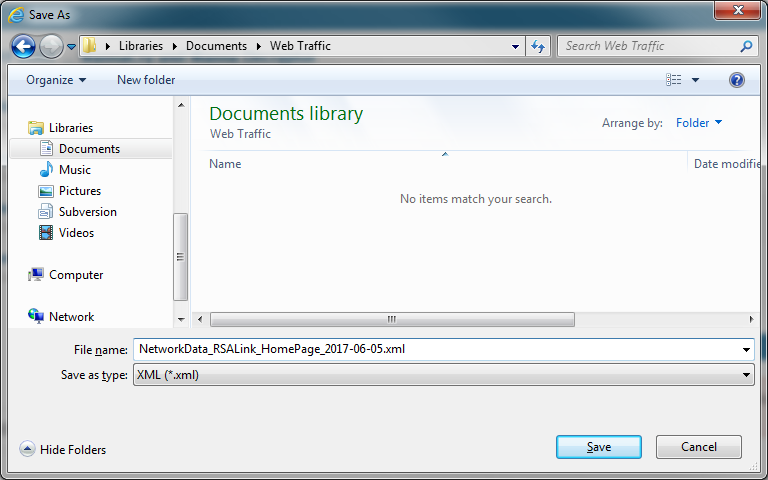Expand the File name dropdown arrow

(746, 350)
